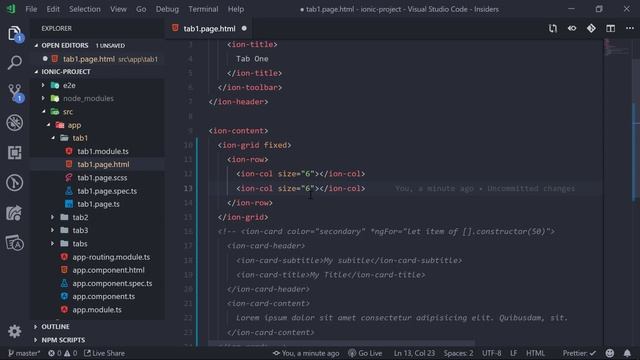Screen dimensions: 640x360
Task: Click errors and warnings count in status bar
Action: [x=62, y=353]
